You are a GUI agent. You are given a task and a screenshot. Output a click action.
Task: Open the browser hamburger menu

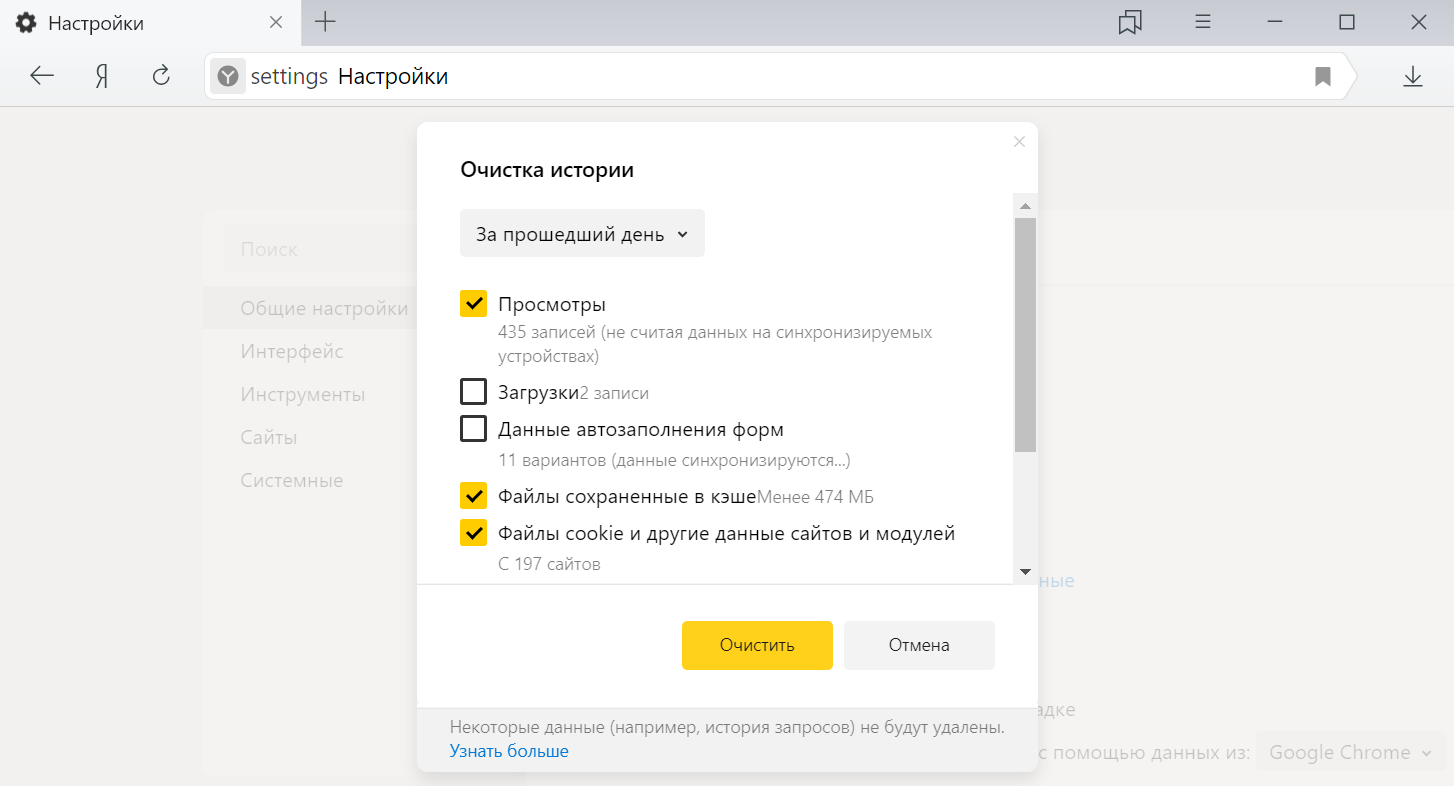tap(1203, 22)
